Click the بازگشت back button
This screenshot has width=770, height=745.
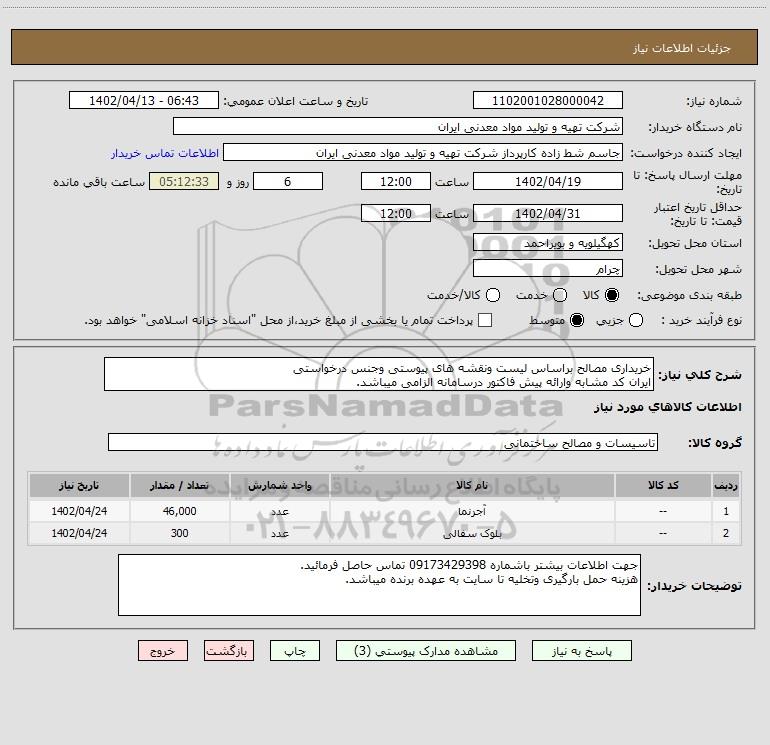[229, 651]
